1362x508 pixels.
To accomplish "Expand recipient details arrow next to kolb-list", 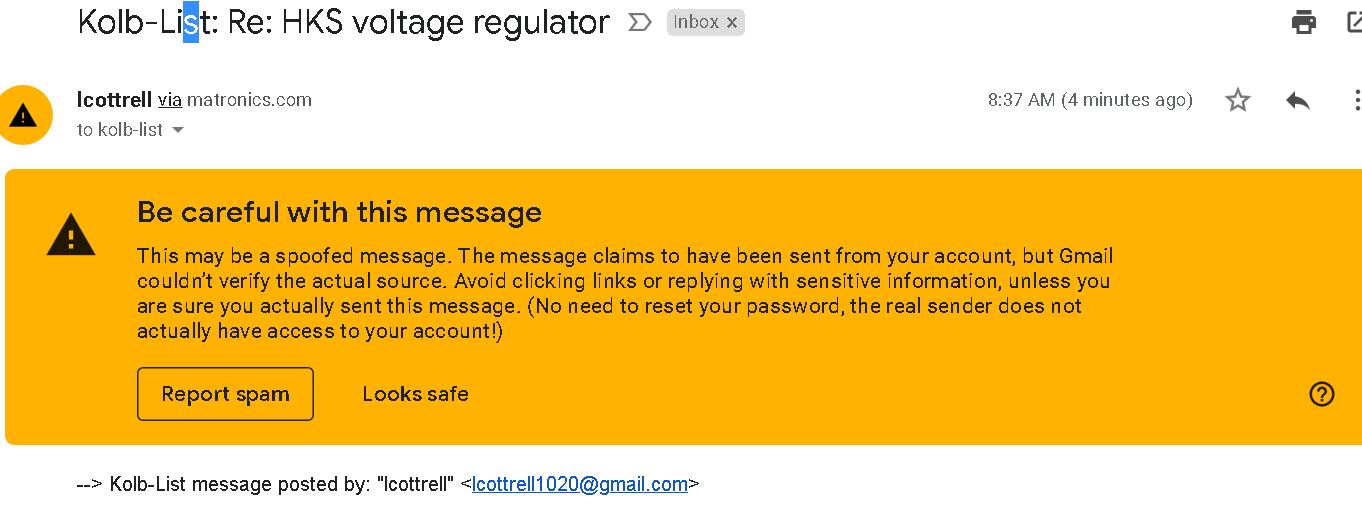I will tap(178, 130).
